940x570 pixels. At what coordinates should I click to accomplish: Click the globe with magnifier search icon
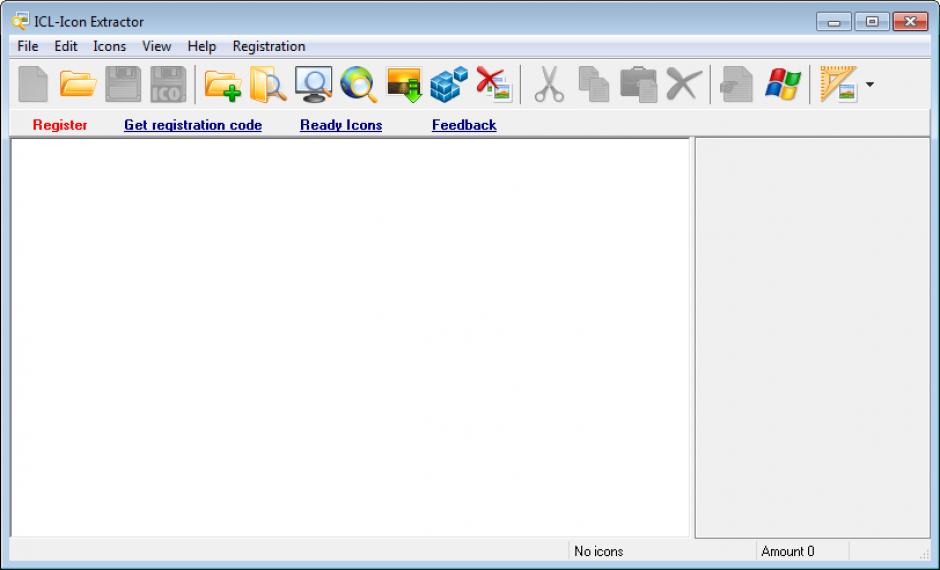pyautogui.click(x=358, y=85)
